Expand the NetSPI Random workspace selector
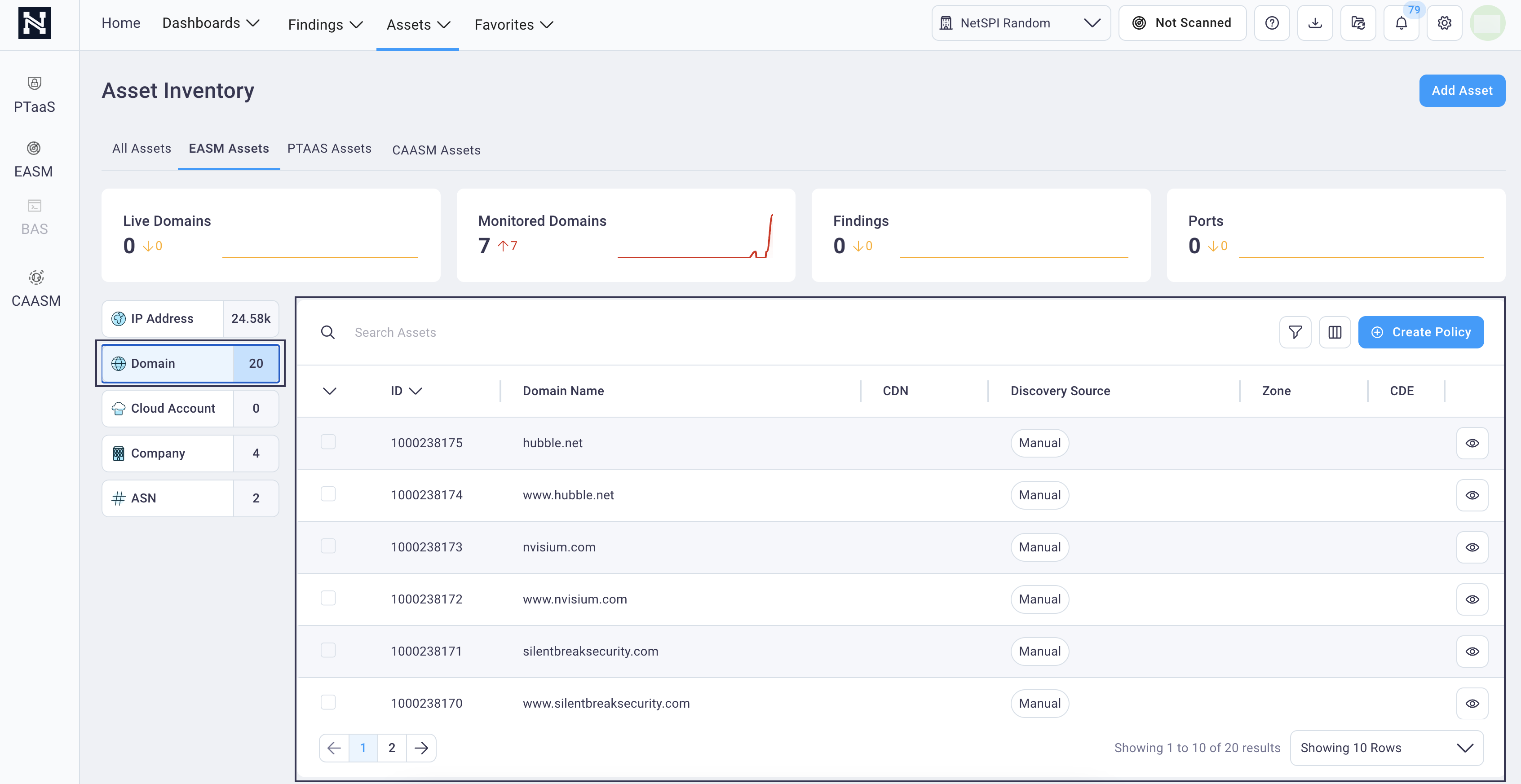Viewport: 1521px width, 784px height. click(1092, 21)
